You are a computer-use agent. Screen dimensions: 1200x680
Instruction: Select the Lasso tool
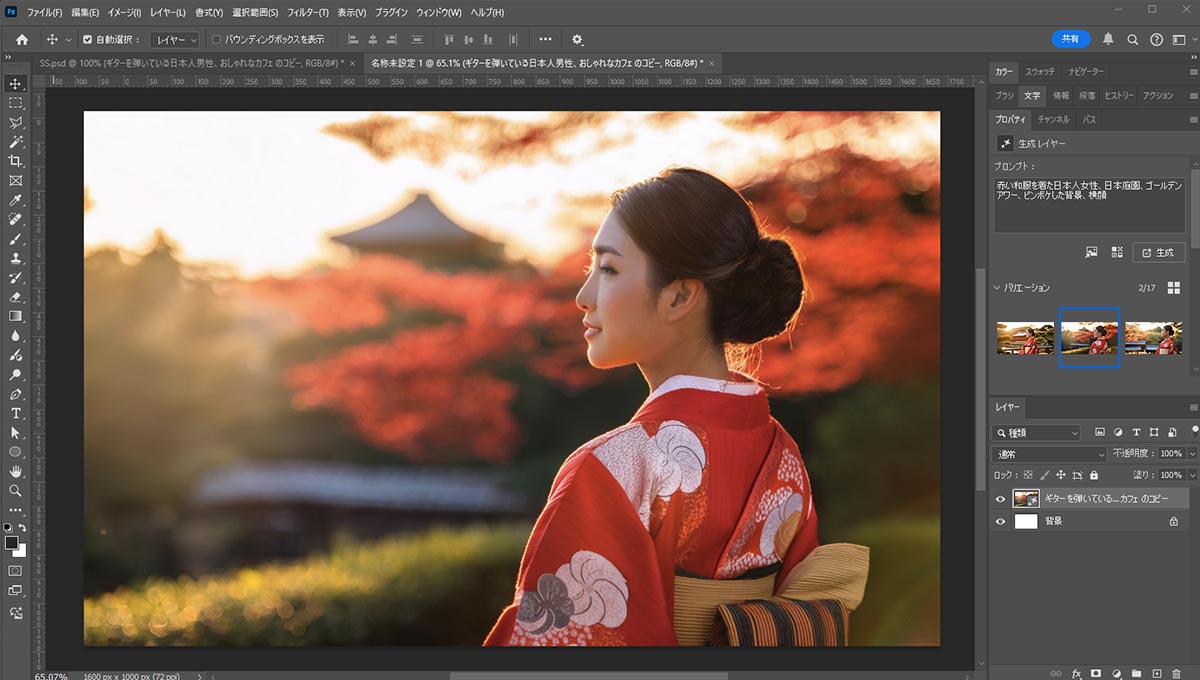[16, 122]
